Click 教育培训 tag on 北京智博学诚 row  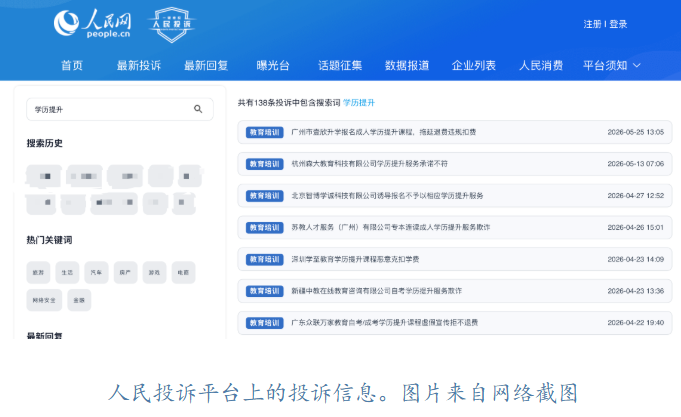pos(264,196)
